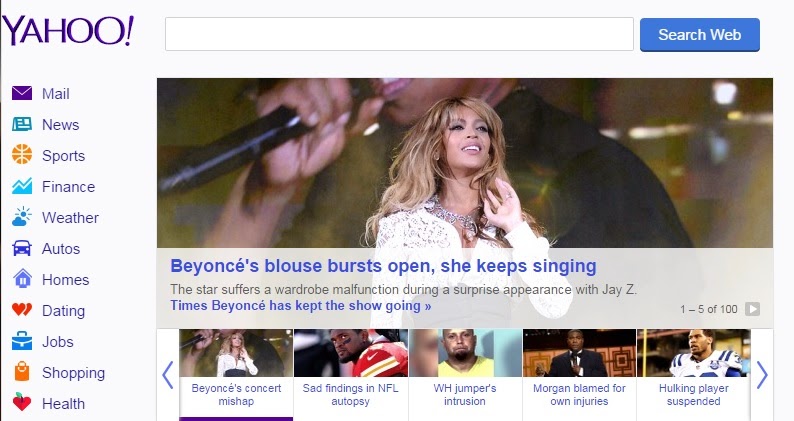Open the Sports section link
794x421 pixels.
tap(63, 156)
